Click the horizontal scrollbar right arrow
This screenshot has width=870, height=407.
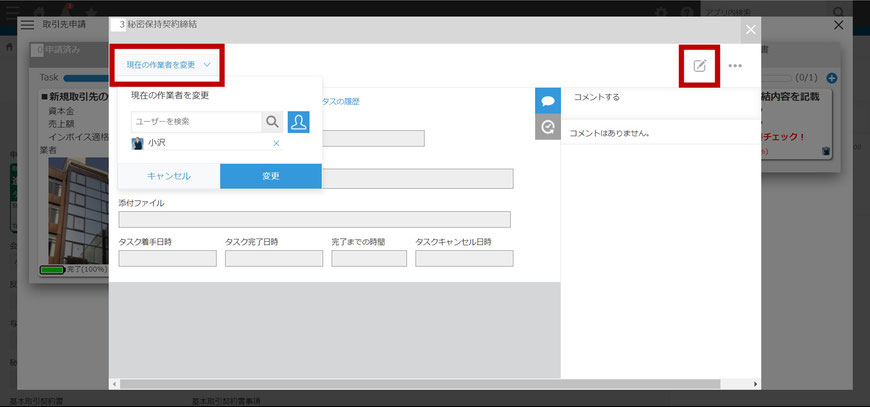[754, 384]
